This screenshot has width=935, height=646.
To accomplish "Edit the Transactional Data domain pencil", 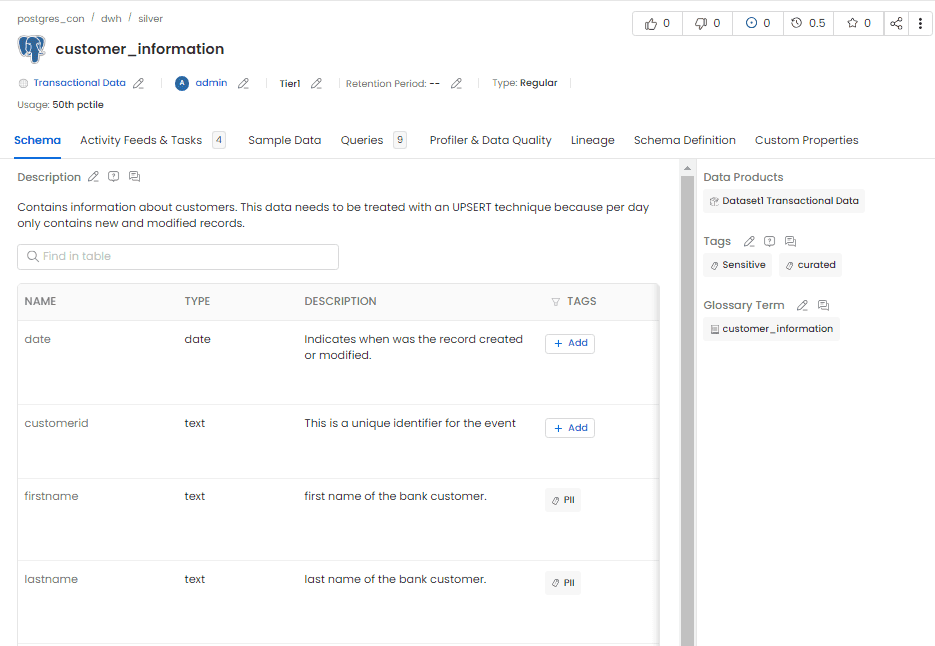I will point(138,84).
